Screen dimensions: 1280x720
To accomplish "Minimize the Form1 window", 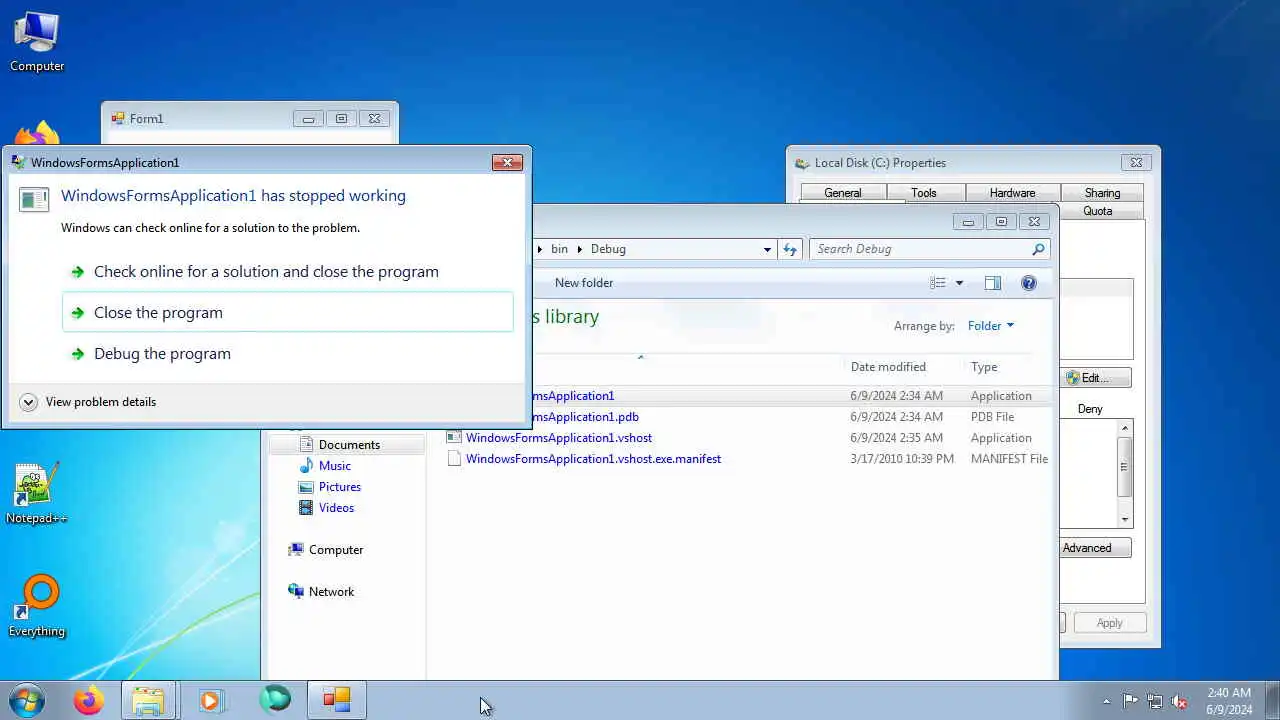I will 308,118.
